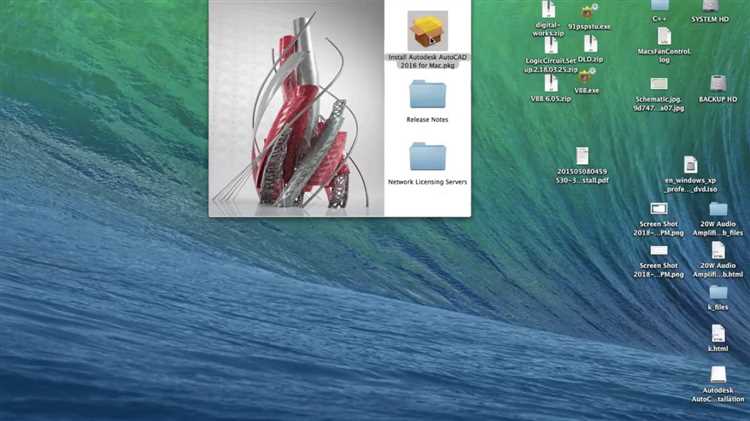Viewport: 750px width, 421px height.
Task: Select the lower Screen Shot png file
Action: 659,251
